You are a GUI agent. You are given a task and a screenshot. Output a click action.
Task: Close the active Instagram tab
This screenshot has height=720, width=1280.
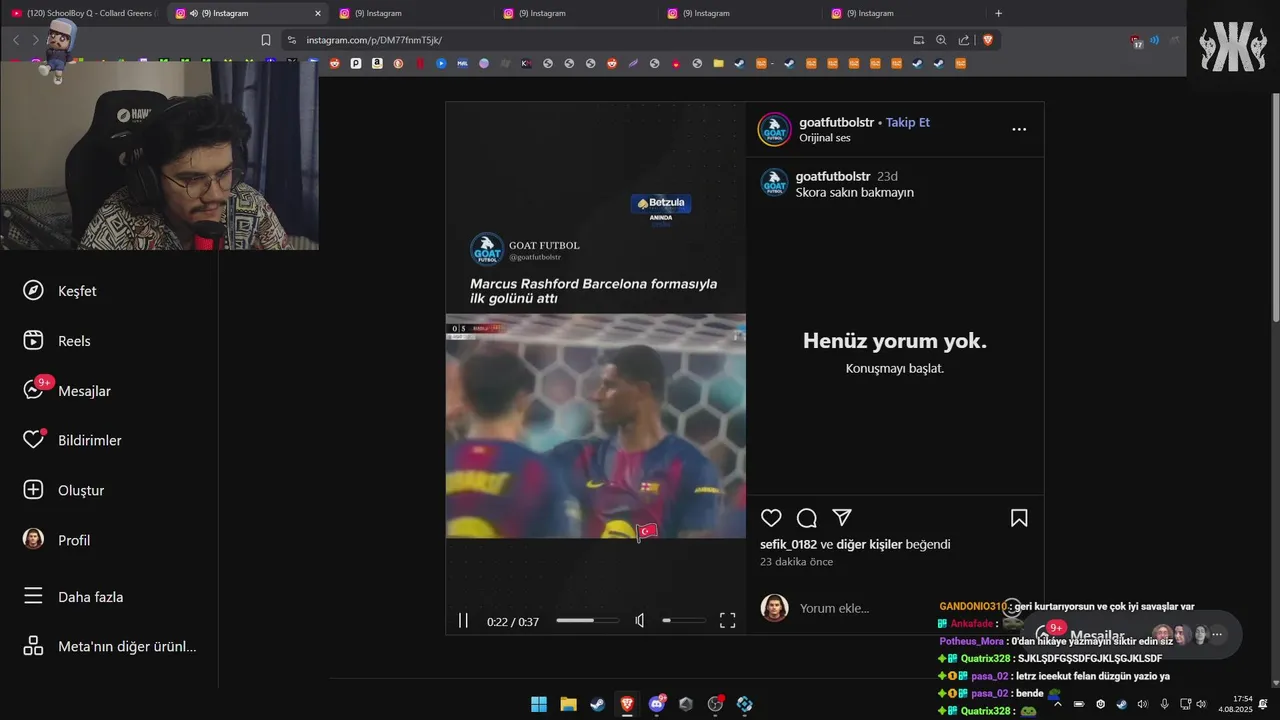pos(318,13)
